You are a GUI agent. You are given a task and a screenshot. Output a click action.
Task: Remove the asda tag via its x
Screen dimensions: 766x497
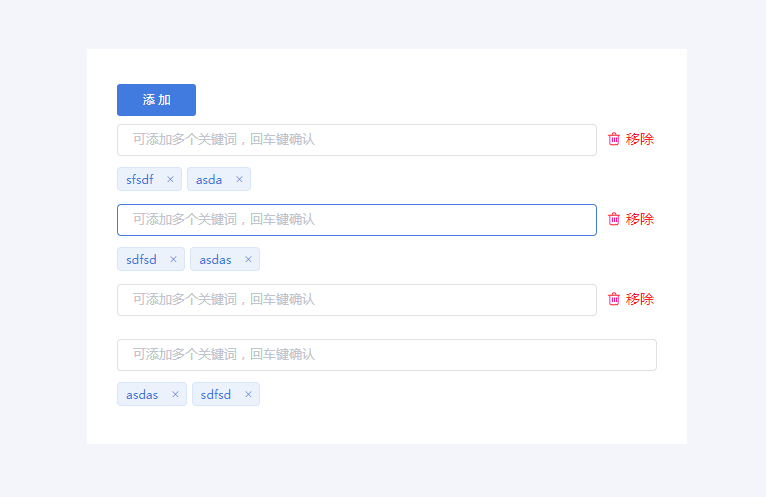coord(239,179)
